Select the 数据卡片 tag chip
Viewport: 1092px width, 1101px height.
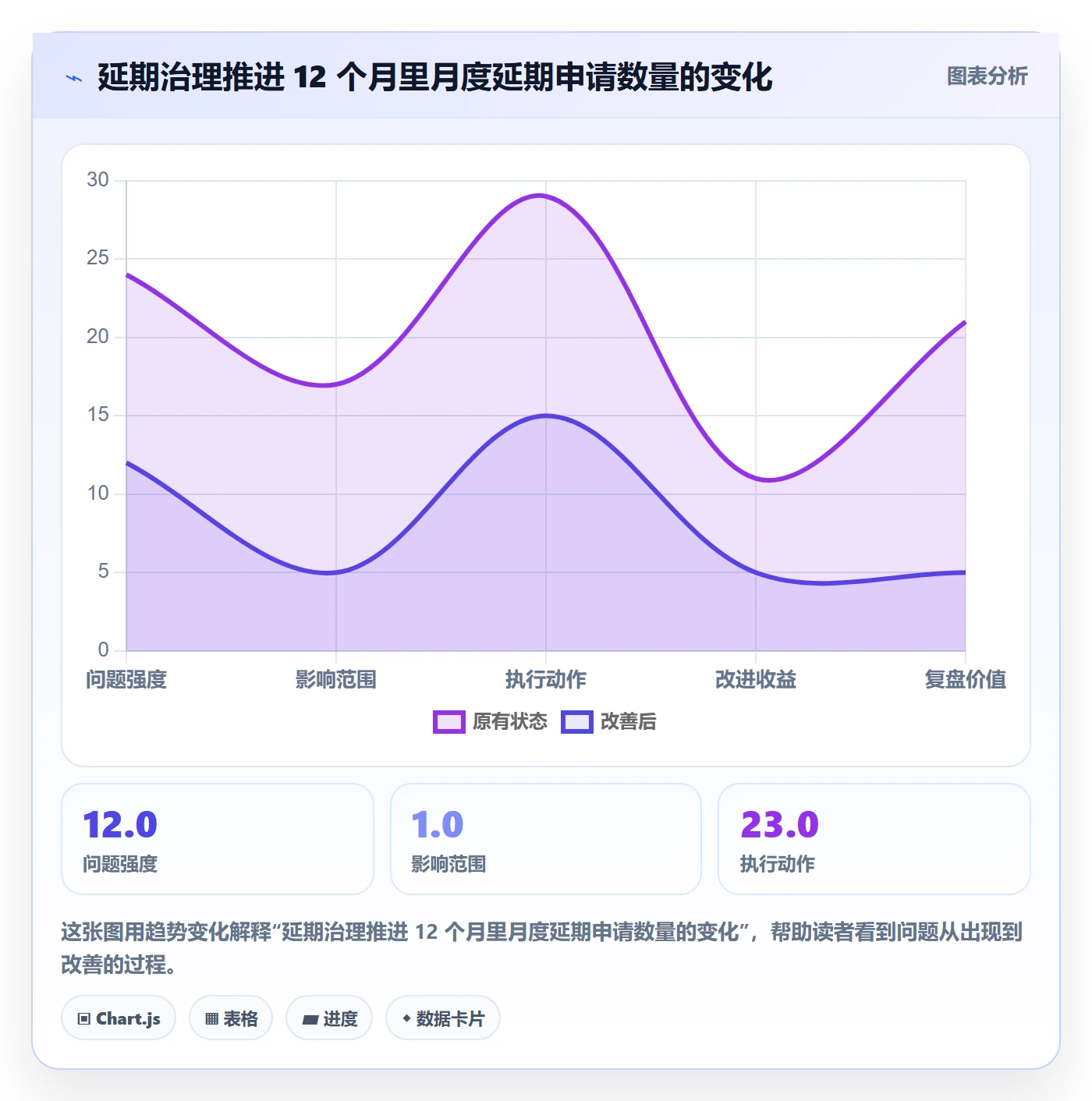tap(443, 1018)
